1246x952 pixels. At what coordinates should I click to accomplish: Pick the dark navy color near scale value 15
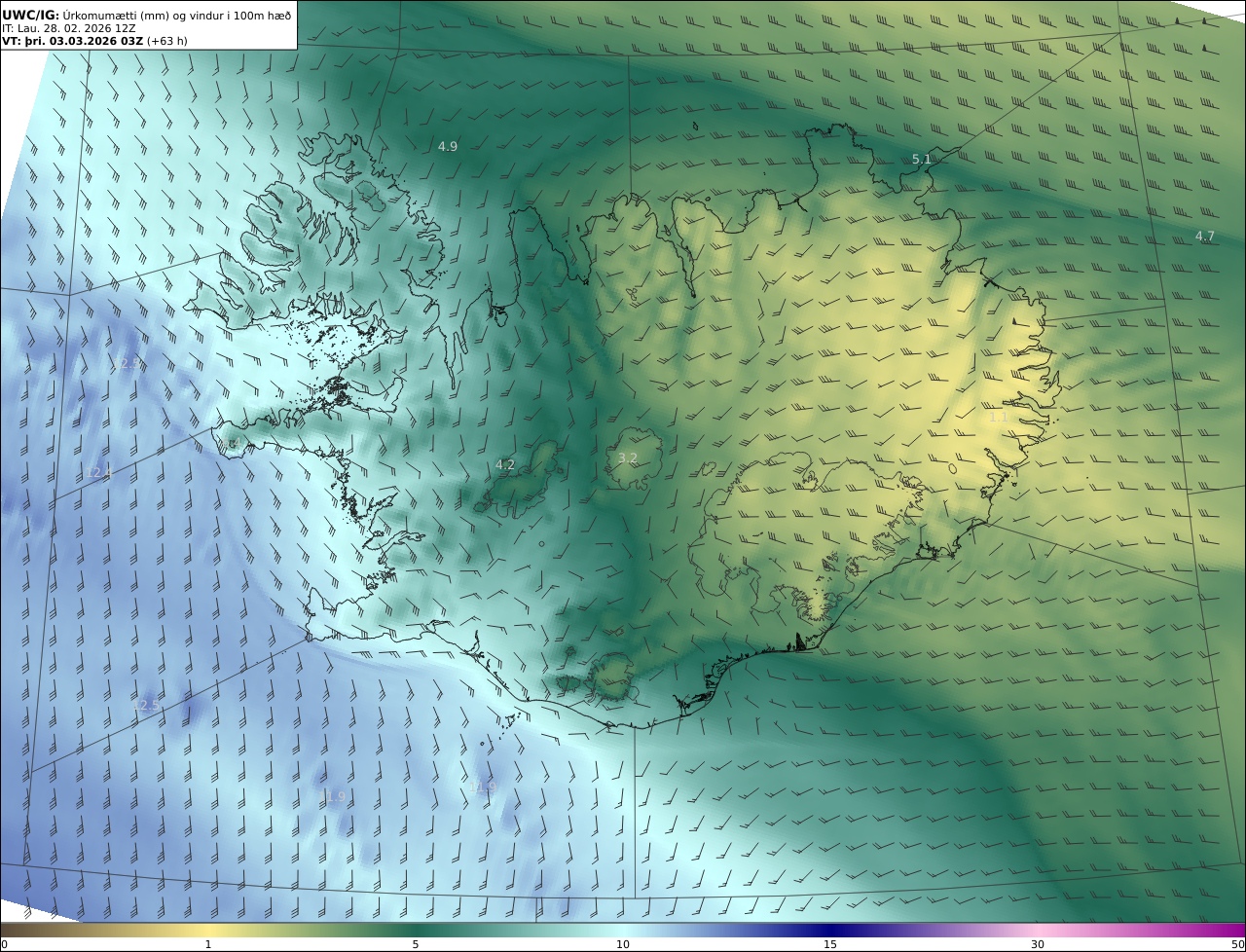[830, 930]
